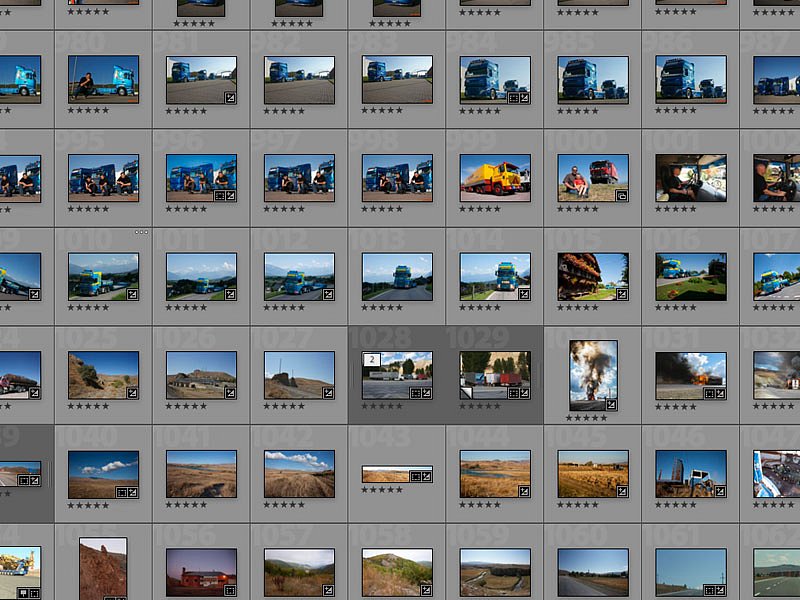Click crop badge on thumbnail 1029

pos(514,393)
